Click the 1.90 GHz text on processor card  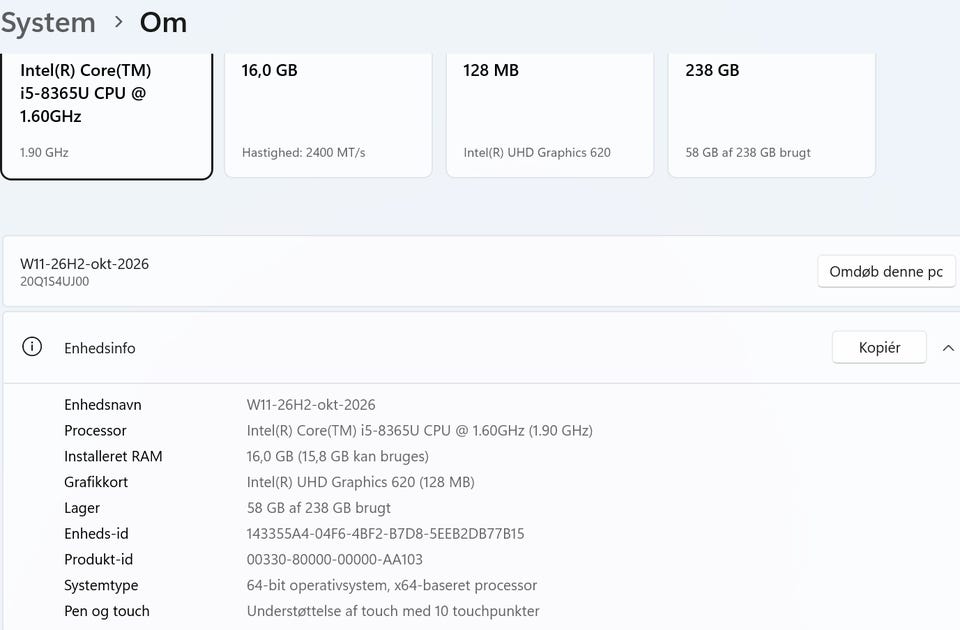pos(44,152)
